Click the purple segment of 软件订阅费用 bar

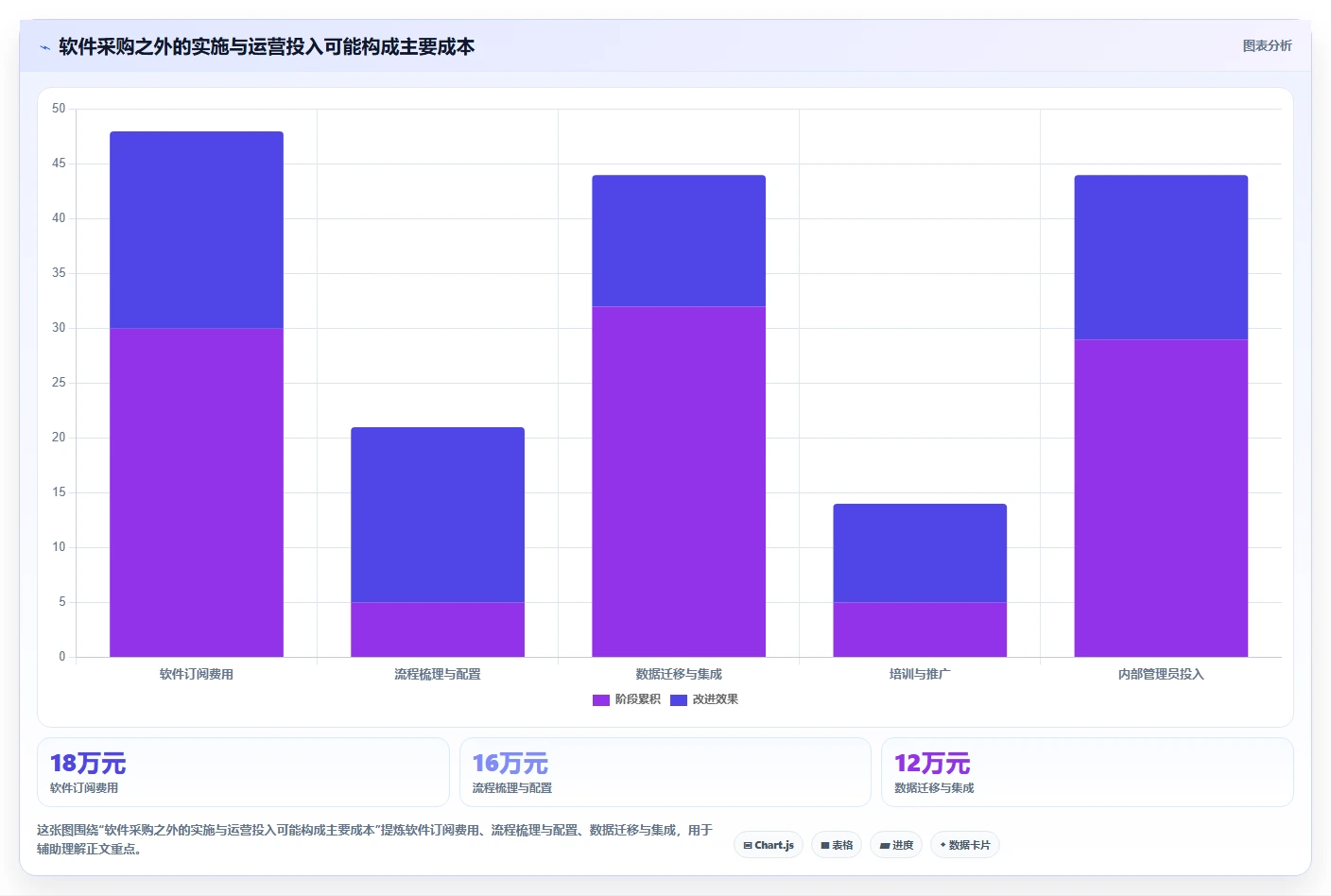pos(197,492)
